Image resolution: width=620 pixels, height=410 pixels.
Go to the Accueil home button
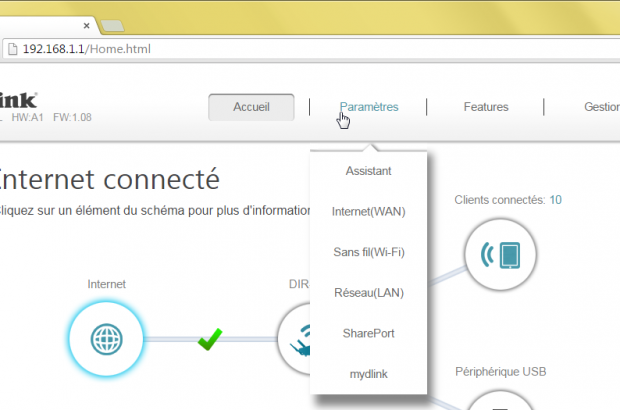(251, 107)
